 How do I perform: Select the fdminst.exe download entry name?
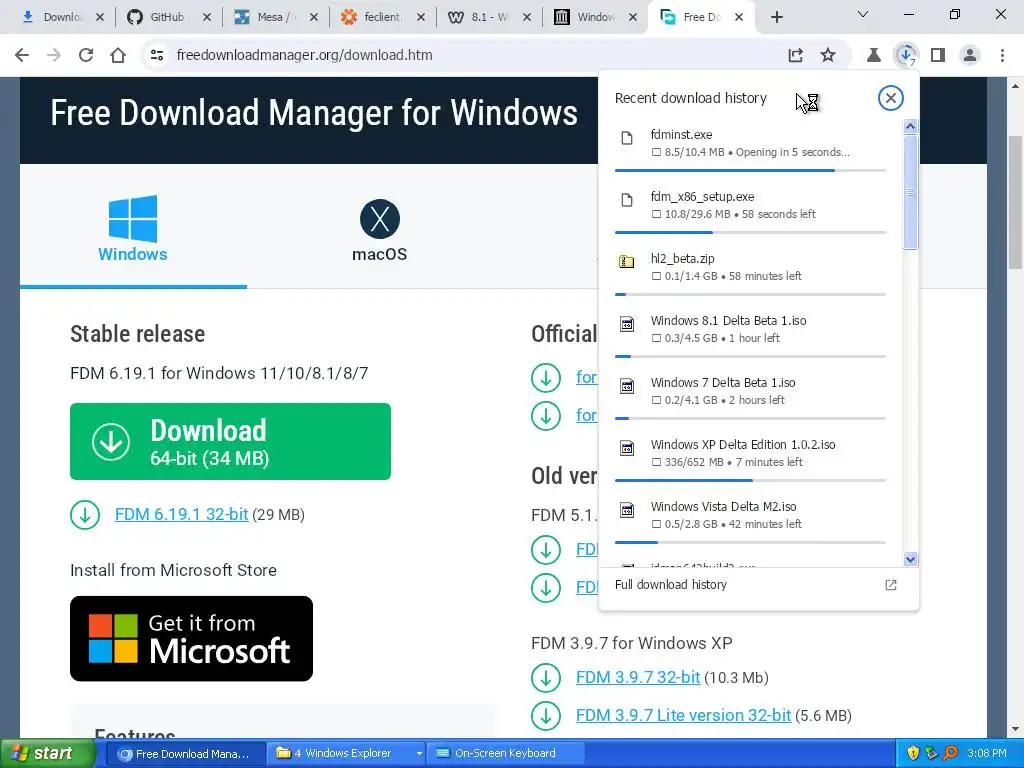coord(681,135)
